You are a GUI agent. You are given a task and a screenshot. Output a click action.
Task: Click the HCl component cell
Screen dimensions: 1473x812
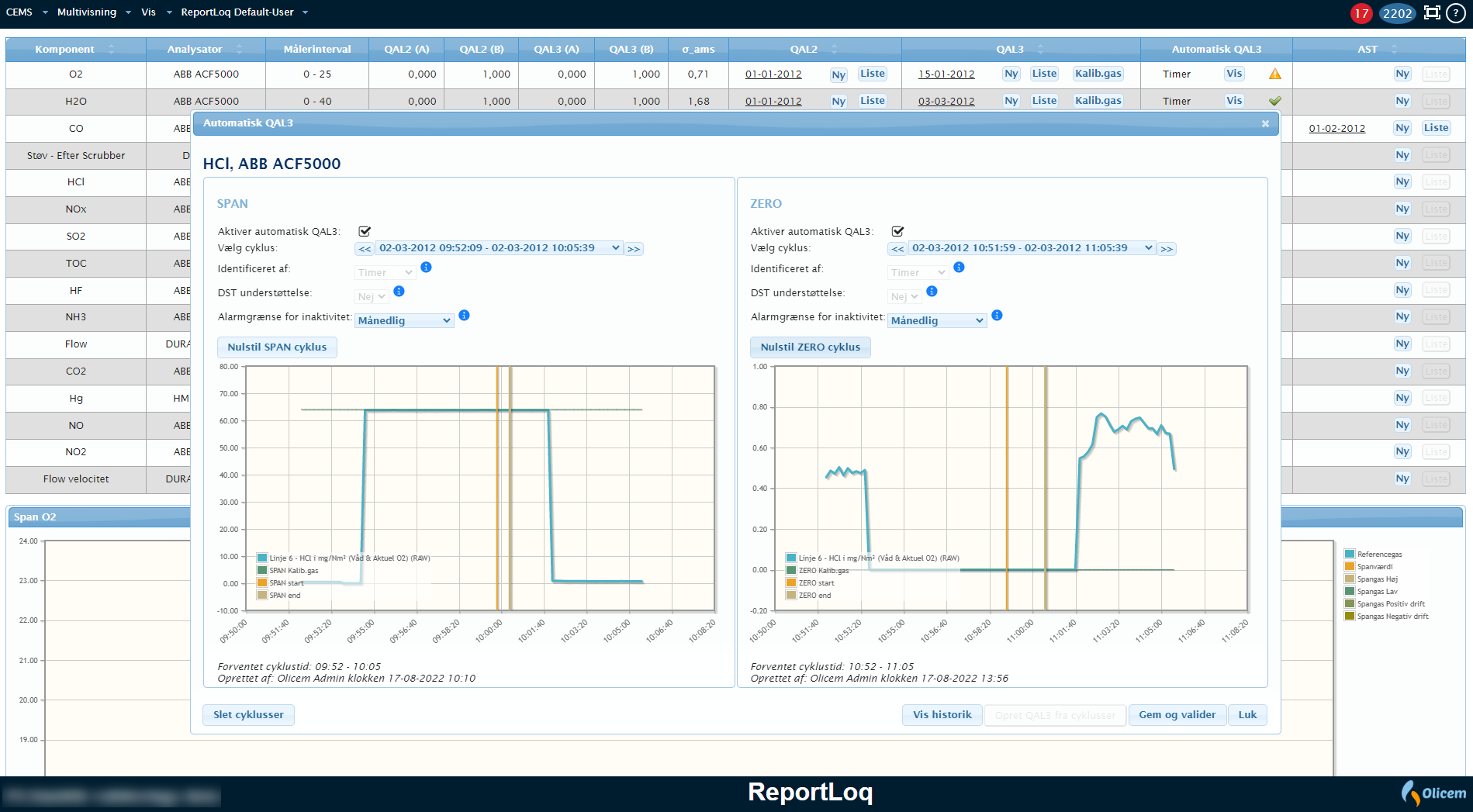point(76,182)
